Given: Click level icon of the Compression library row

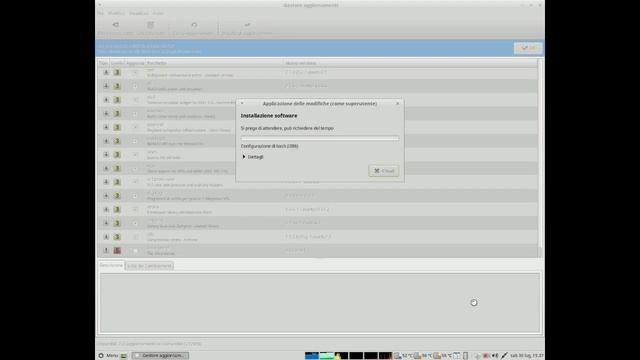Looking at the screenshot, I should click(117, 237).
